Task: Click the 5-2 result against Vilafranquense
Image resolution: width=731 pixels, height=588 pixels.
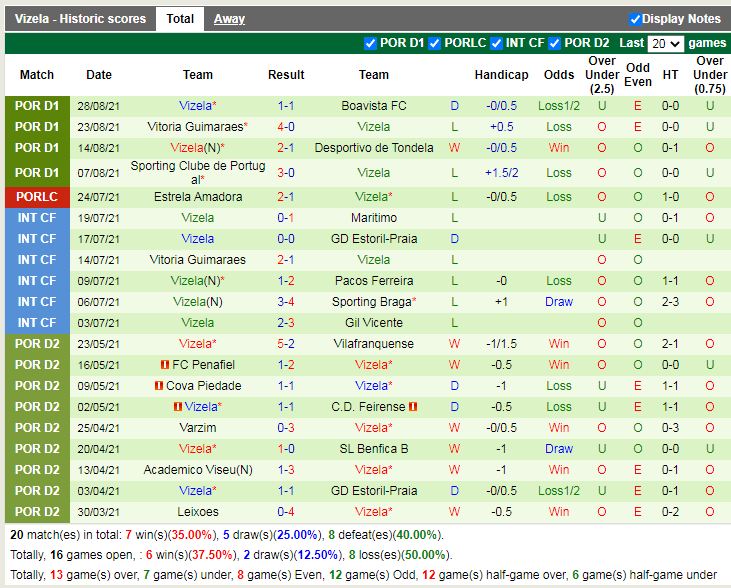Action: point(286,344)
